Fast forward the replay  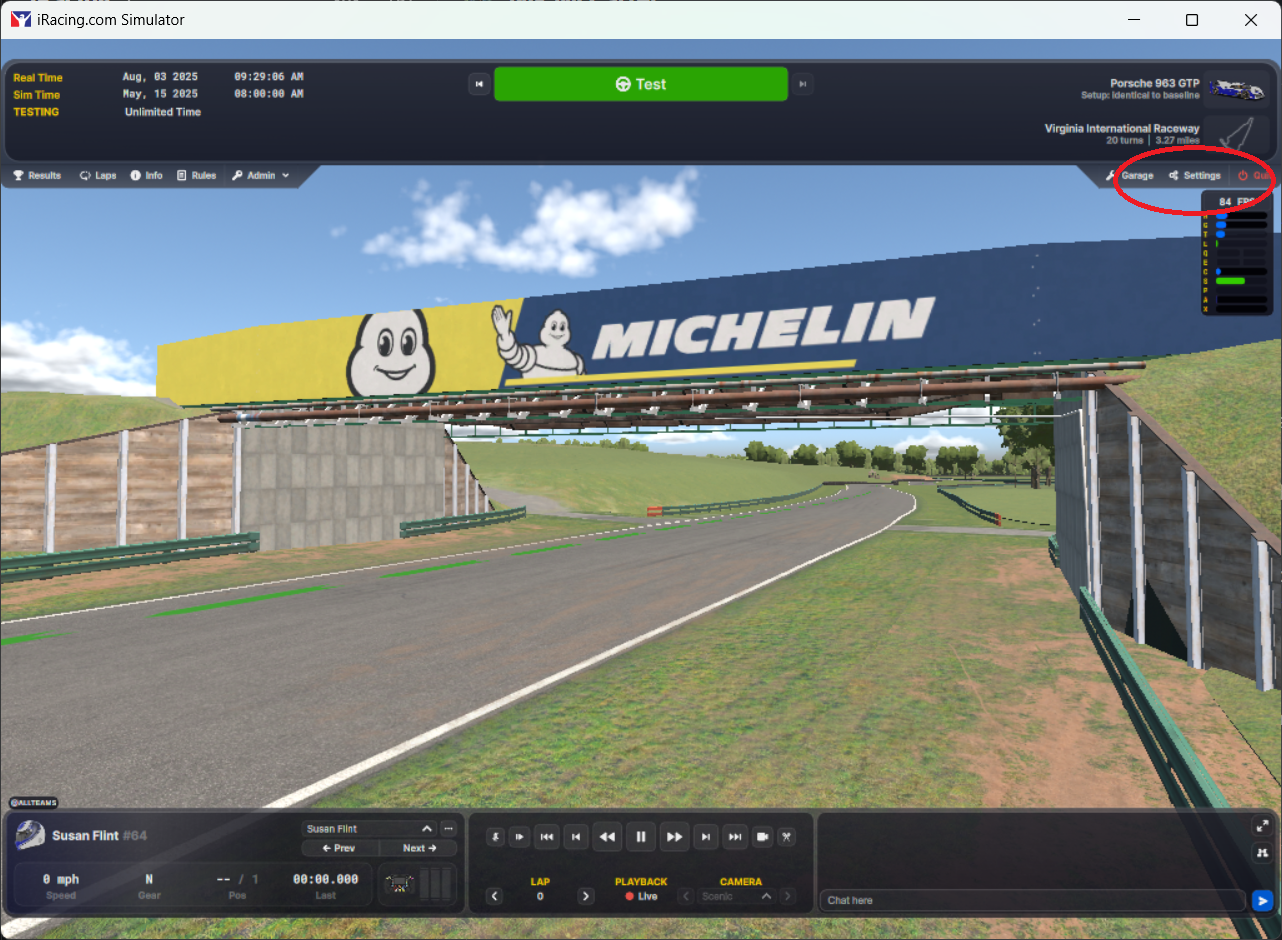click(675, 837)
